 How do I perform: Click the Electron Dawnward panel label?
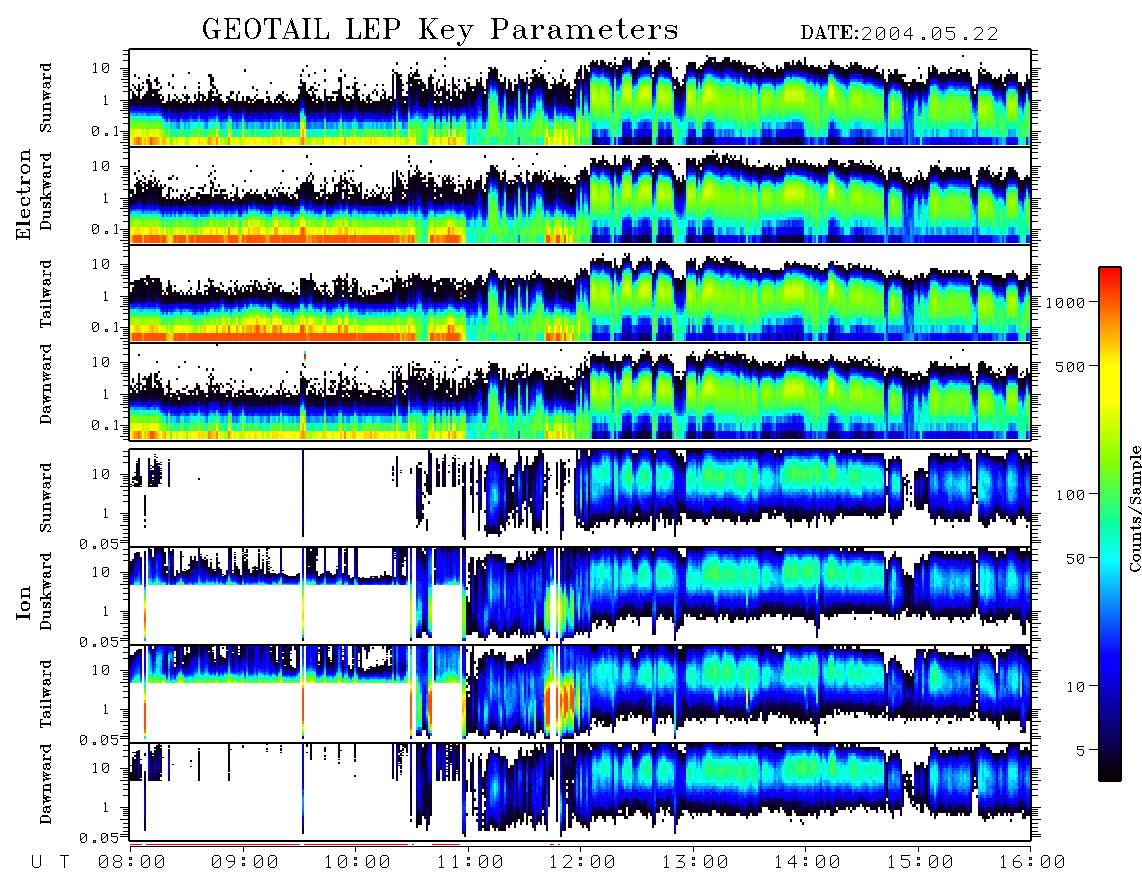pos(46,384)
